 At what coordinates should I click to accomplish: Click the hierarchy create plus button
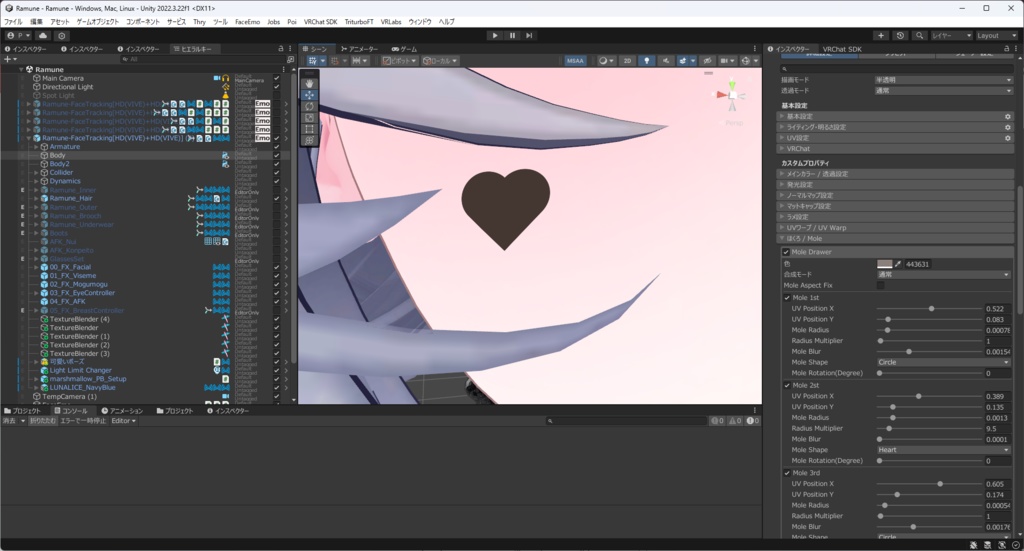(10, 59)
